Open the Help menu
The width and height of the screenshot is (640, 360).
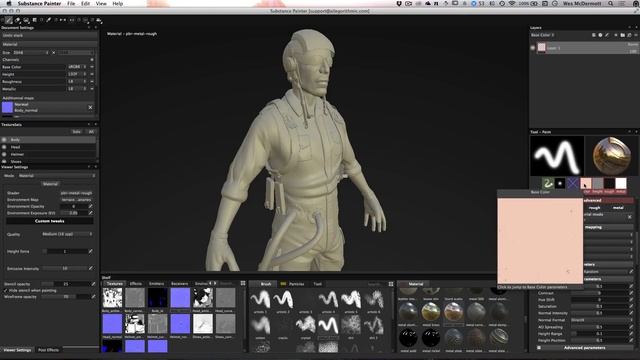(x=118, y=4)
